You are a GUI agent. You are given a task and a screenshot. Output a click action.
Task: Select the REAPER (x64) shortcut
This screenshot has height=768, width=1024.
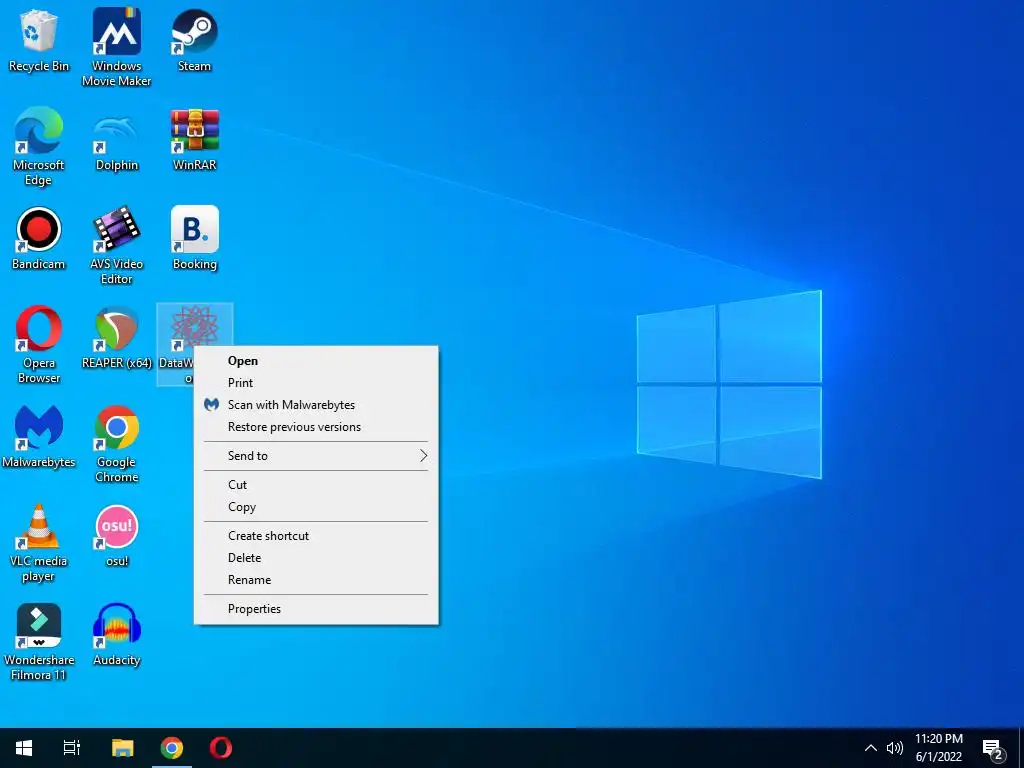pos(116,338)
